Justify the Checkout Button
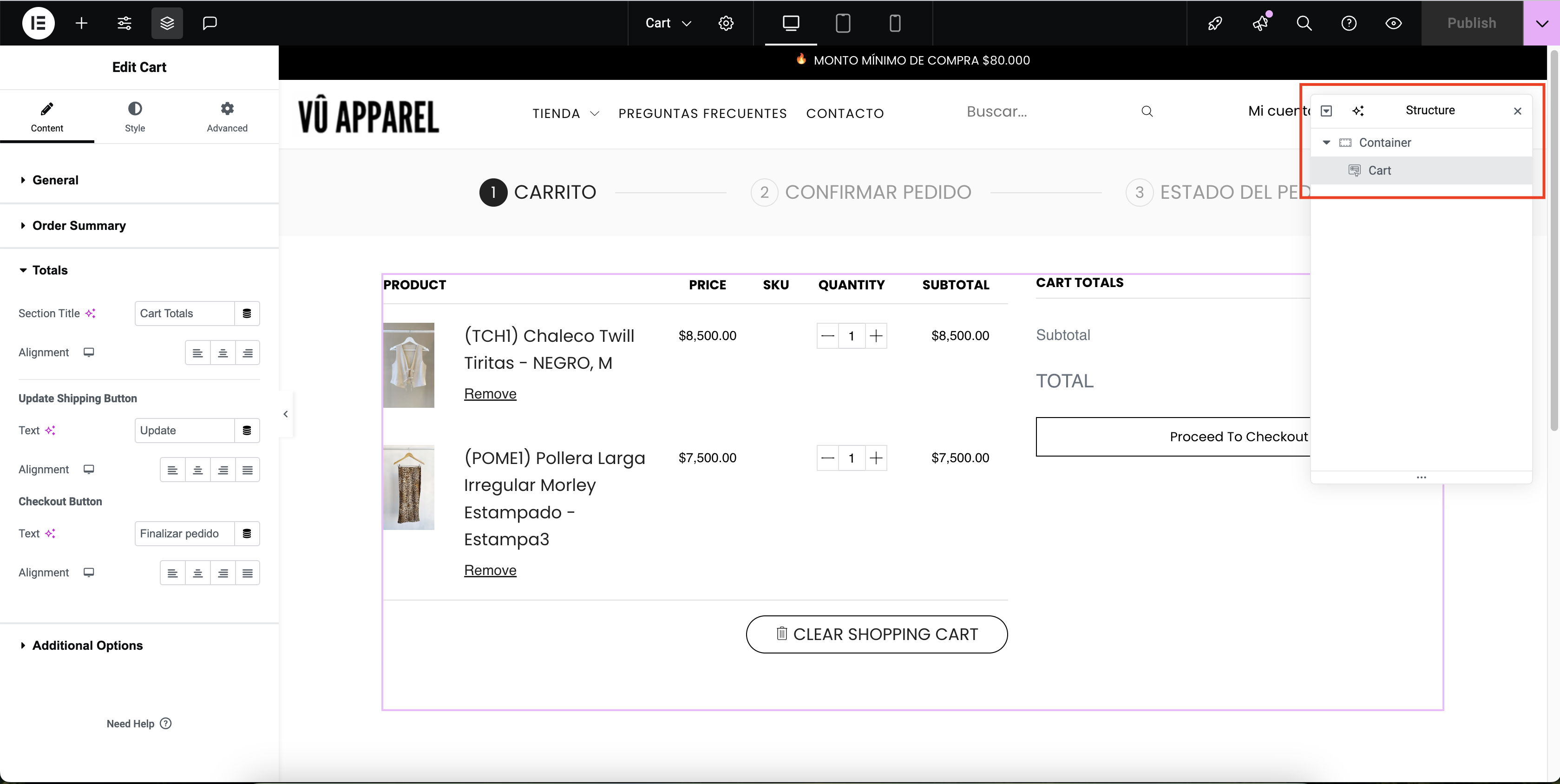The image size is (1560, 784). tap(248, 573)
